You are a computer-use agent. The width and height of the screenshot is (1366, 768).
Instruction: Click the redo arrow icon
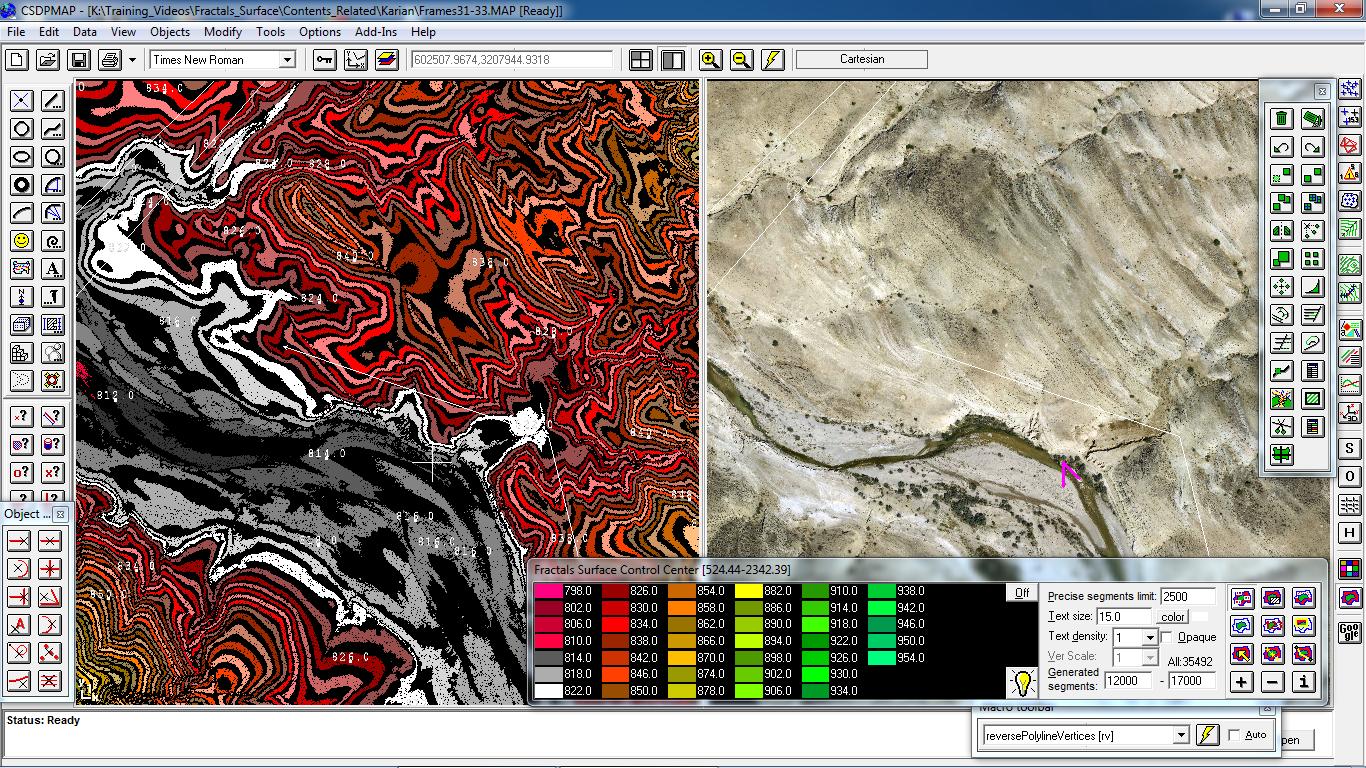pos(1313,147)
